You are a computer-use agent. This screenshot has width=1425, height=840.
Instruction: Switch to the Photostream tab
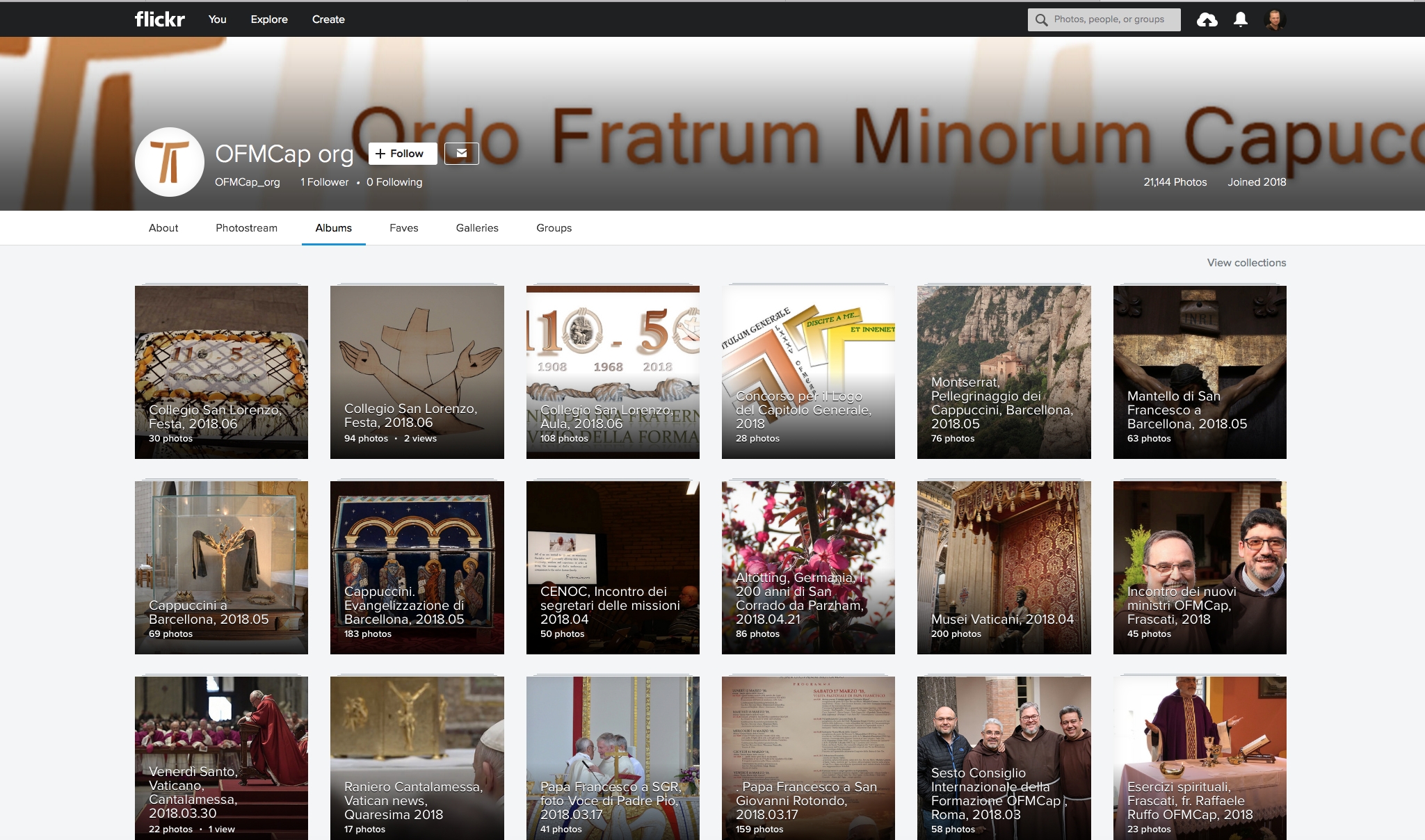coord(246,228)
